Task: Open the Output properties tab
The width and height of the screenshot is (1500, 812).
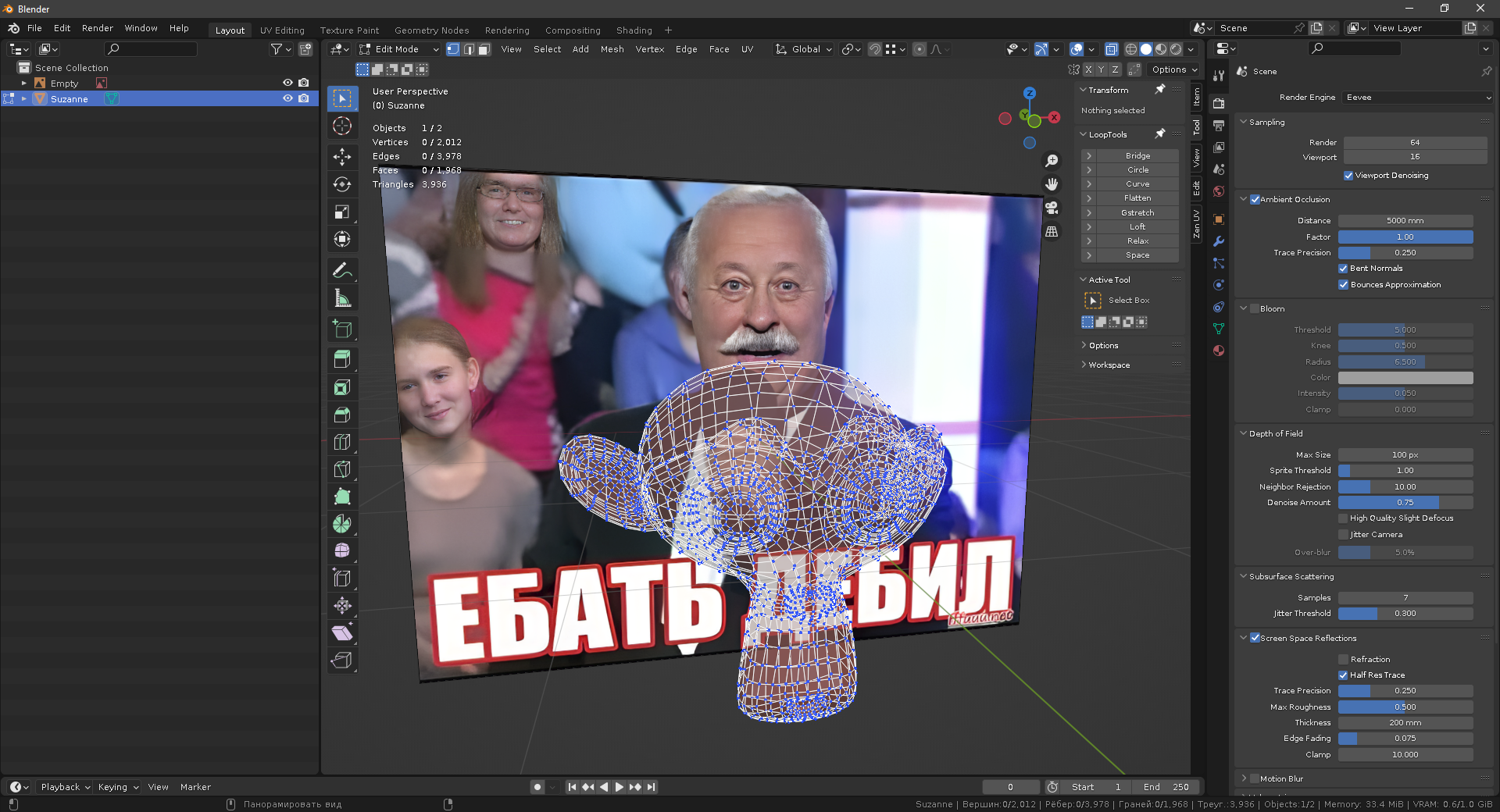Action: (1219, 125)
